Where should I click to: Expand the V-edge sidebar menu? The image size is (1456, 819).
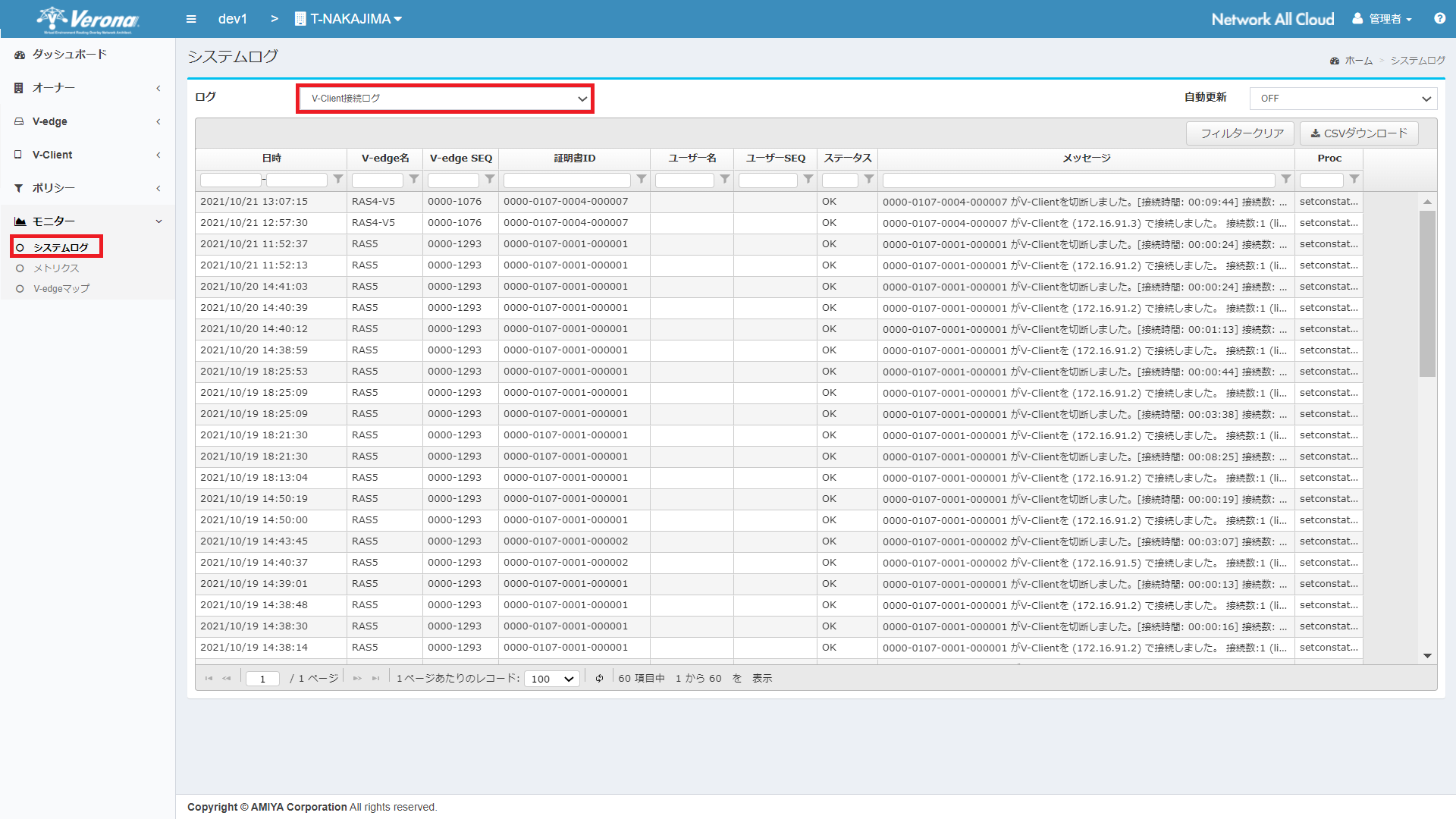[88, 121]
